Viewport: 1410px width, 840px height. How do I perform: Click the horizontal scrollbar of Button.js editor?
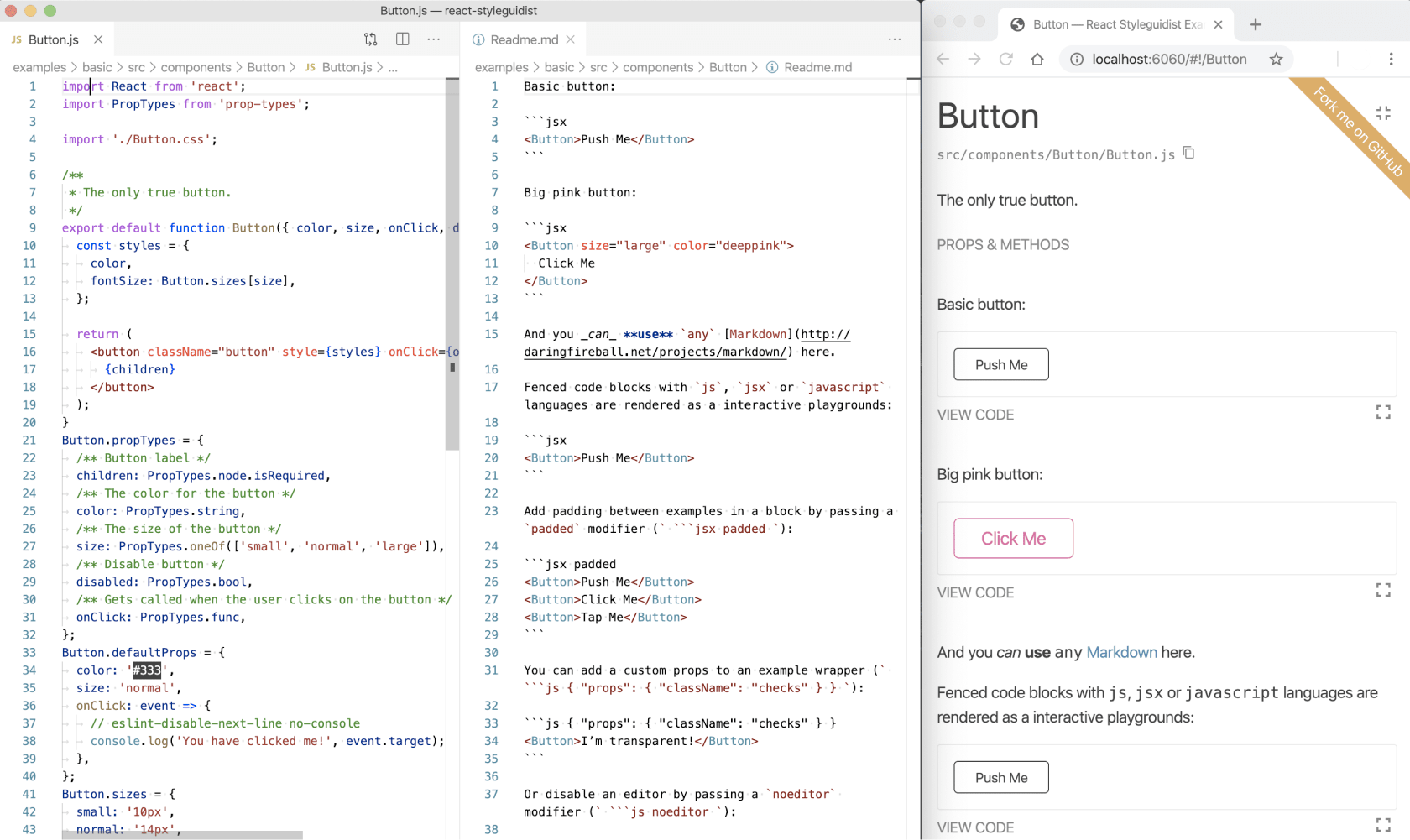tap(182, 835)
